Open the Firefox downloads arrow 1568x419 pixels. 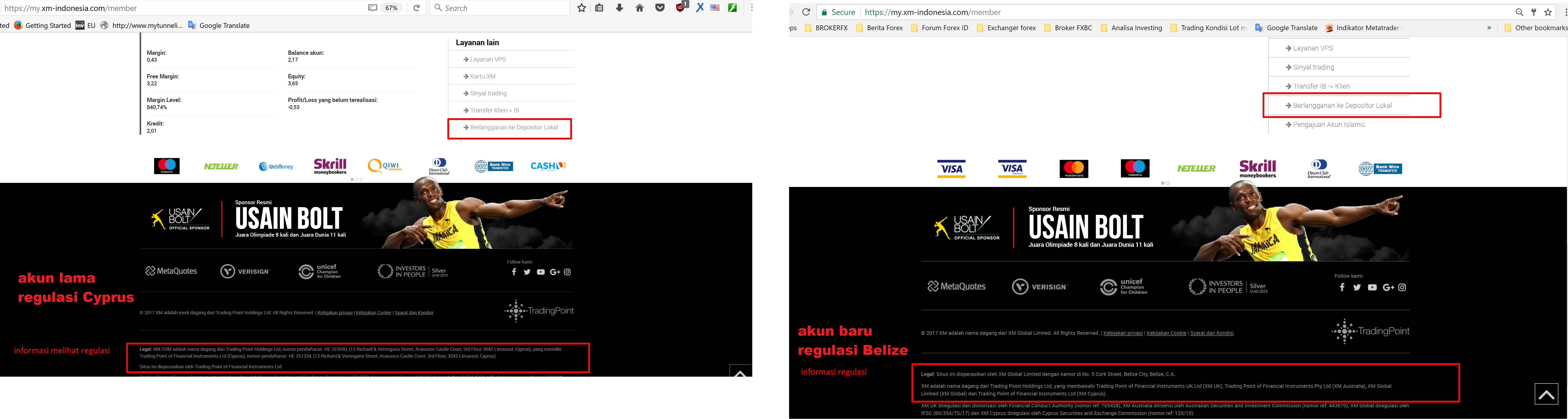[620, 8]
